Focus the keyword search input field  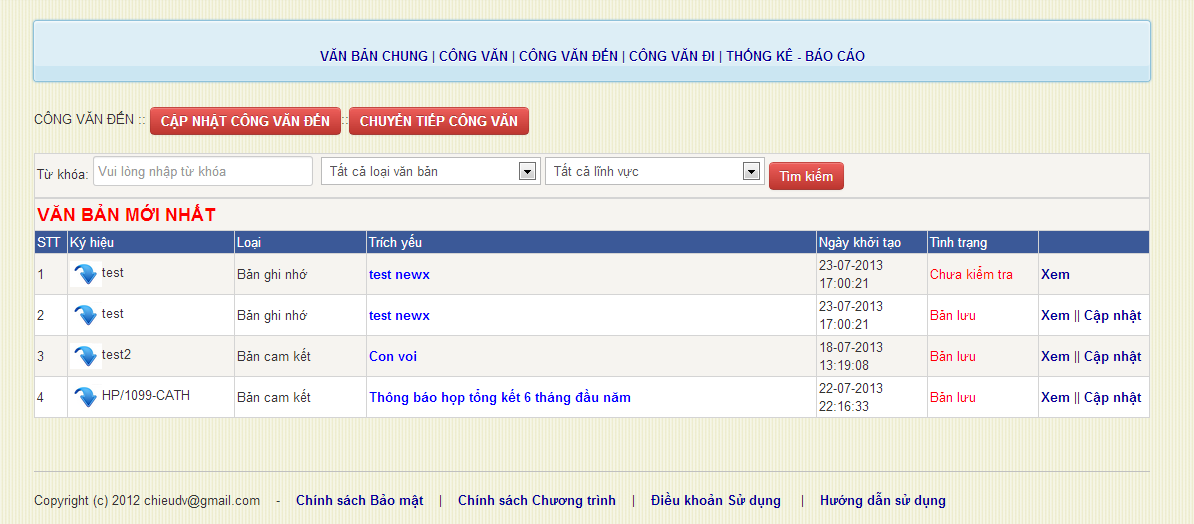click(x=203, y=172)
